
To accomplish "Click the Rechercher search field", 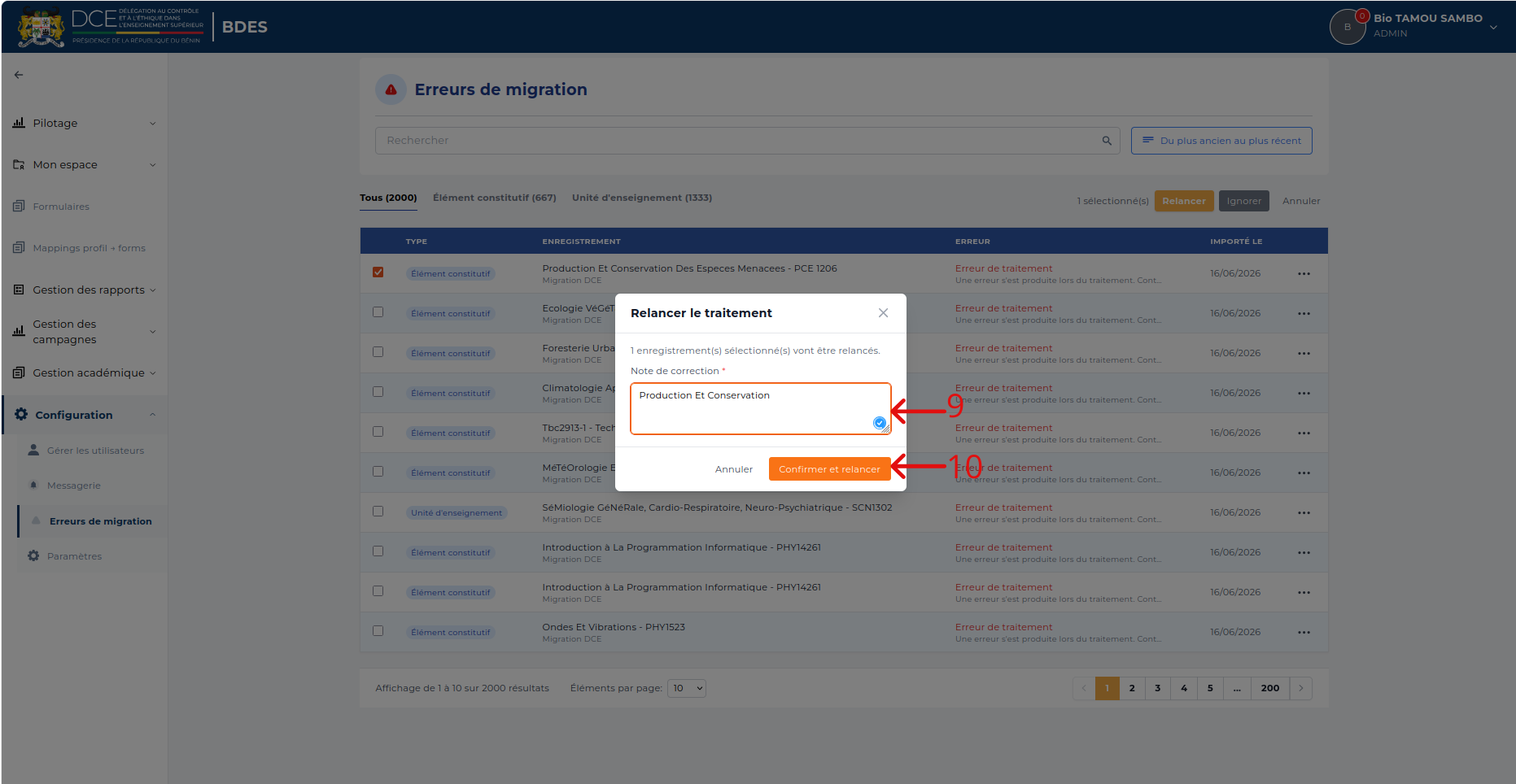I will pos(748,141).
